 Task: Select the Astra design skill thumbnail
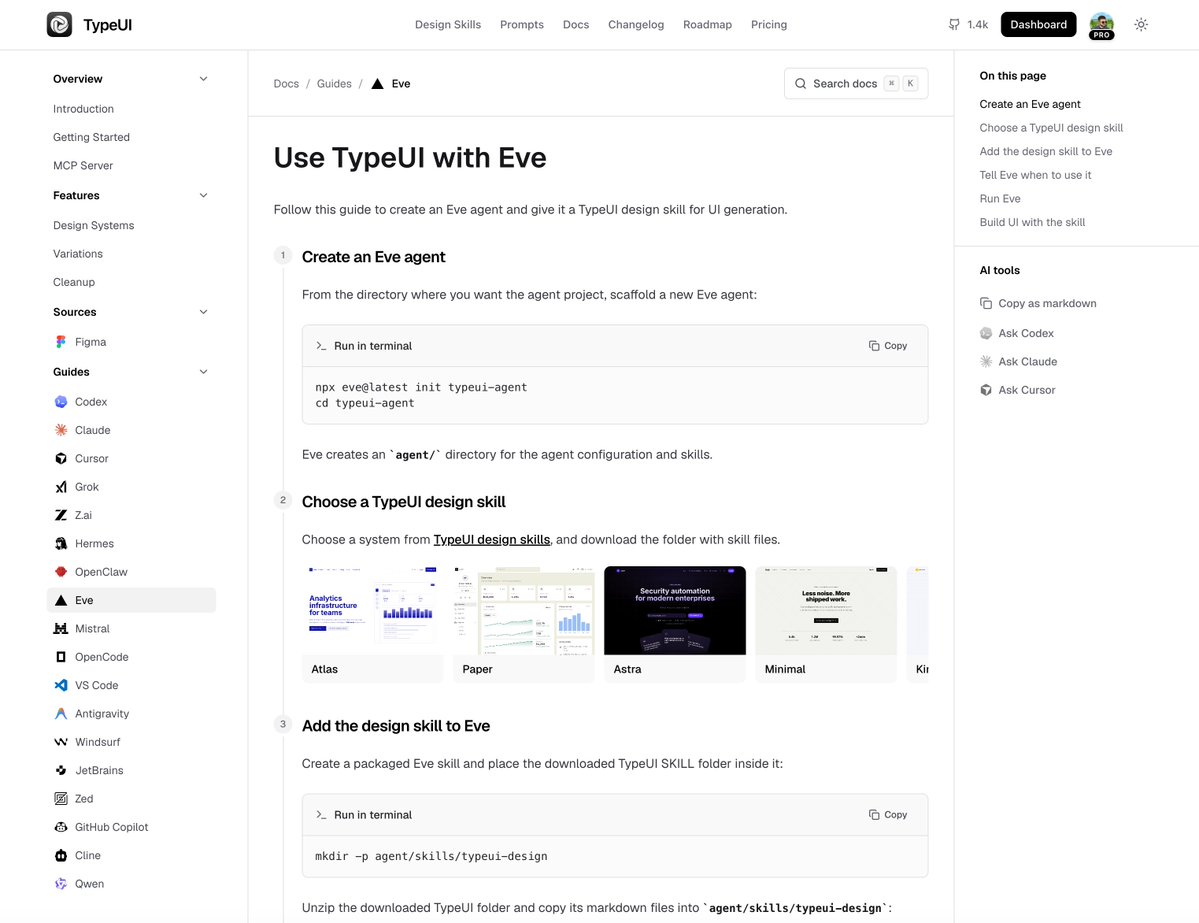[x=674, y=625]
